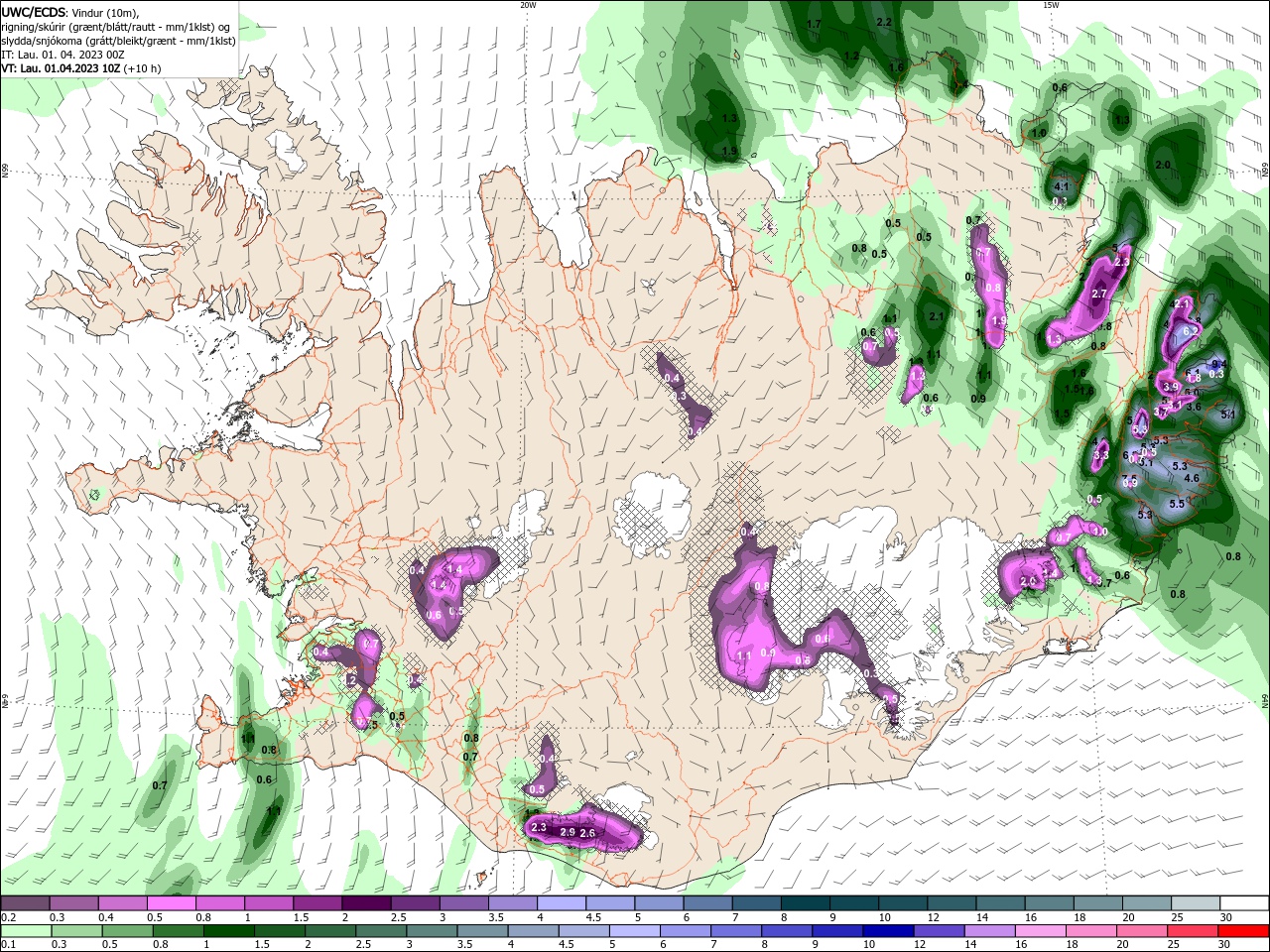
Task: Click the 0.5 medium green rain legend swatch
Action: click(x=127, y=931)
